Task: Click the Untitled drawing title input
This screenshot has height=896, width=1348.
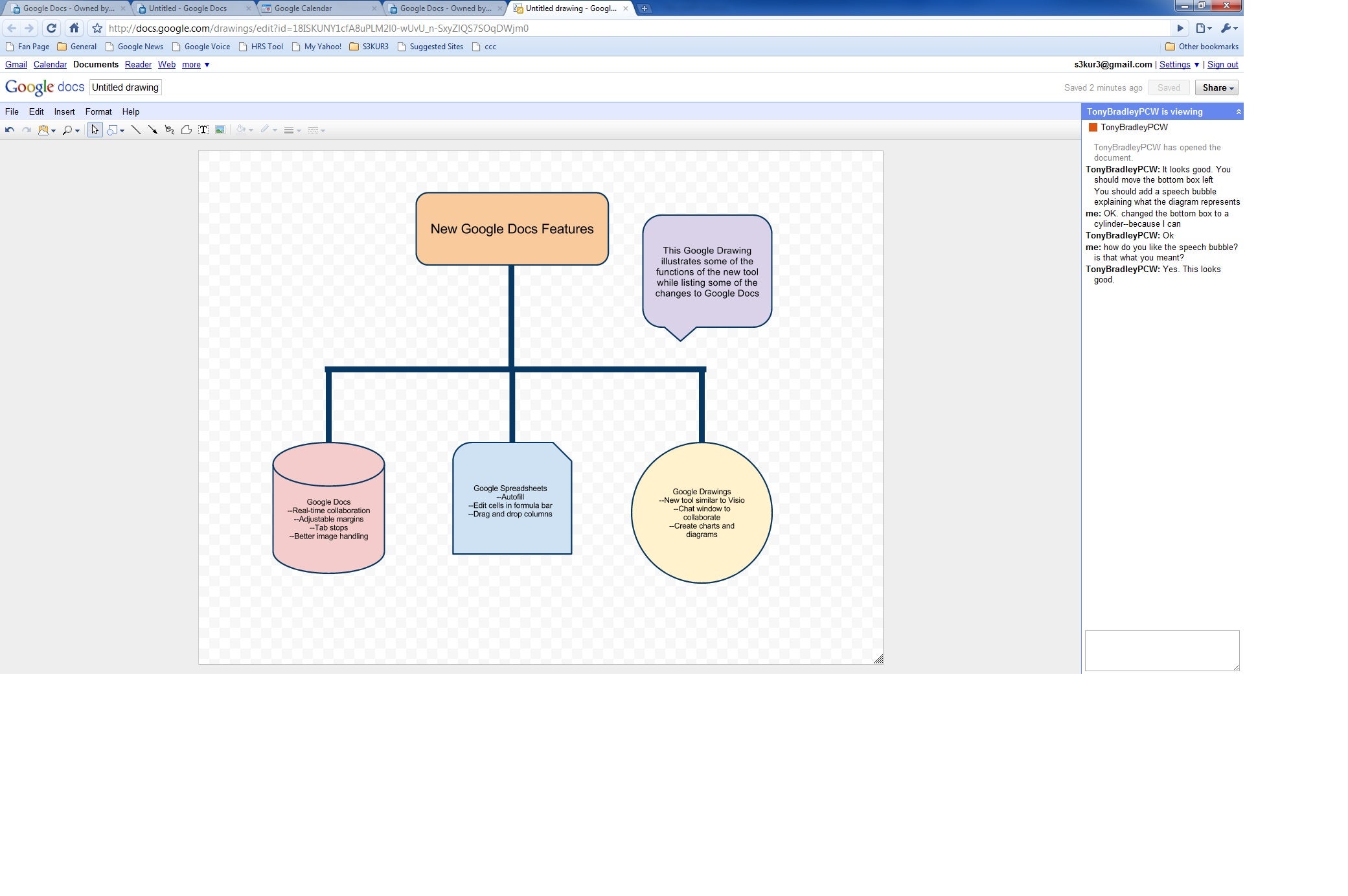Action: (124, 87)
